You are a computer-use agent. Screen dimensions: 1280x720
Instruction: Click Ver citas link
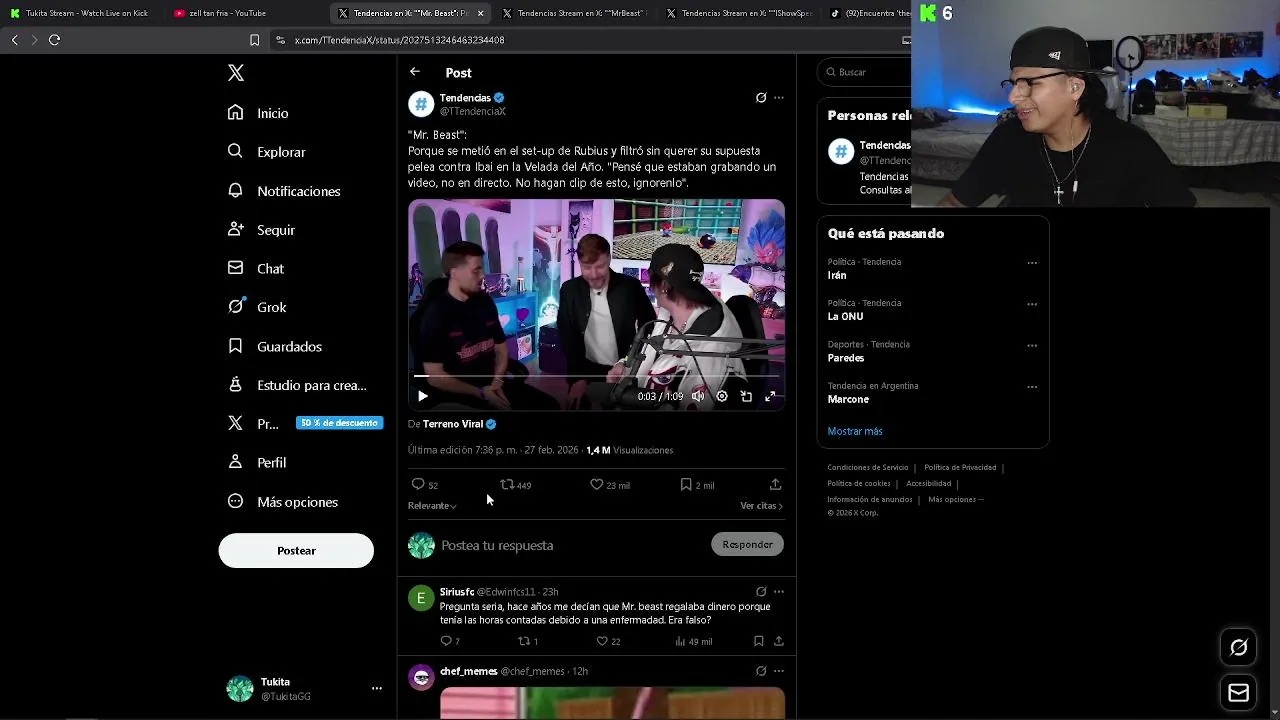[761, 506]
